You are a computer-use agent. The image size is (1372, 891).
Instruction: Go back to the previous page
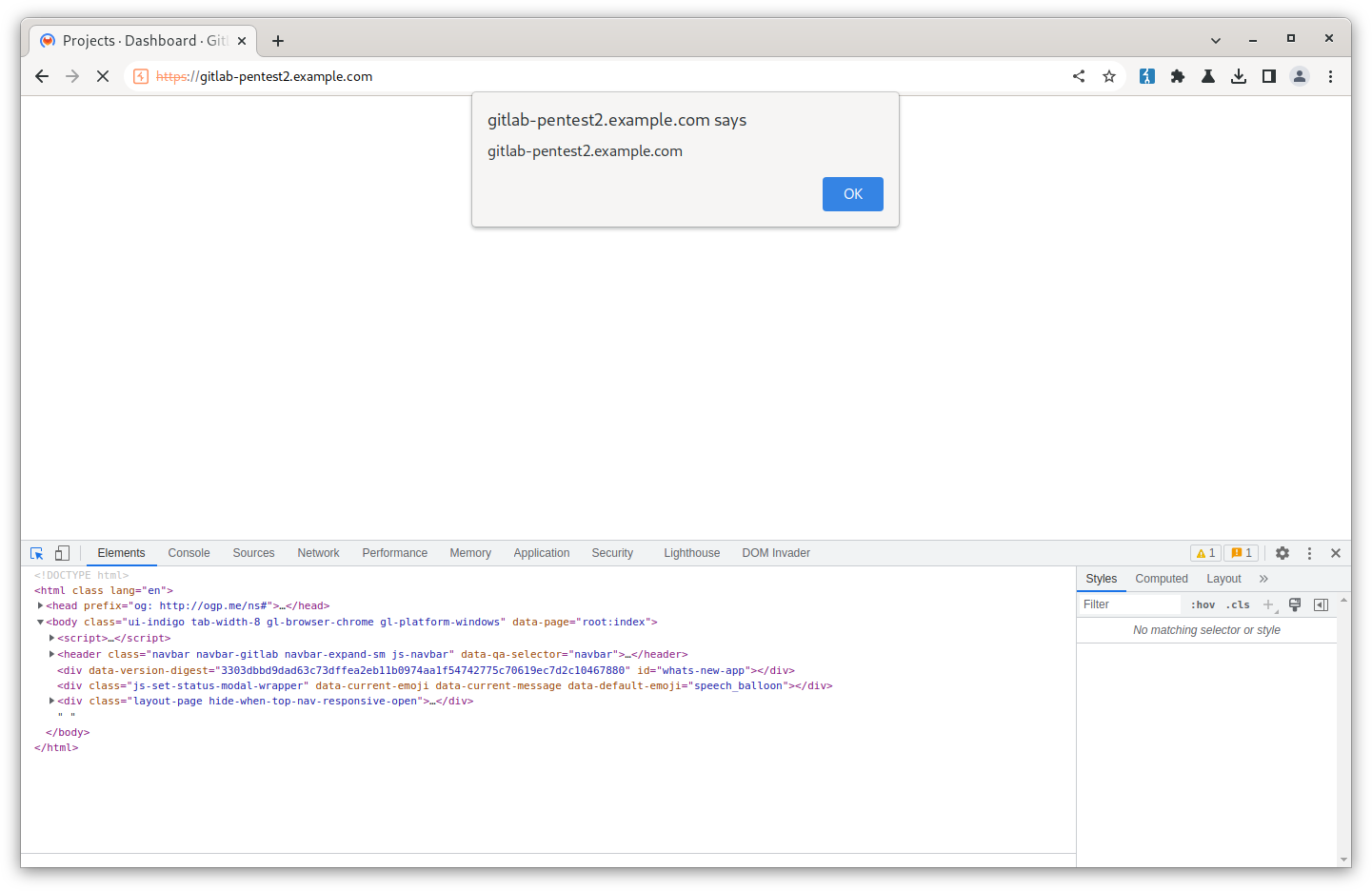click(42, 76)
